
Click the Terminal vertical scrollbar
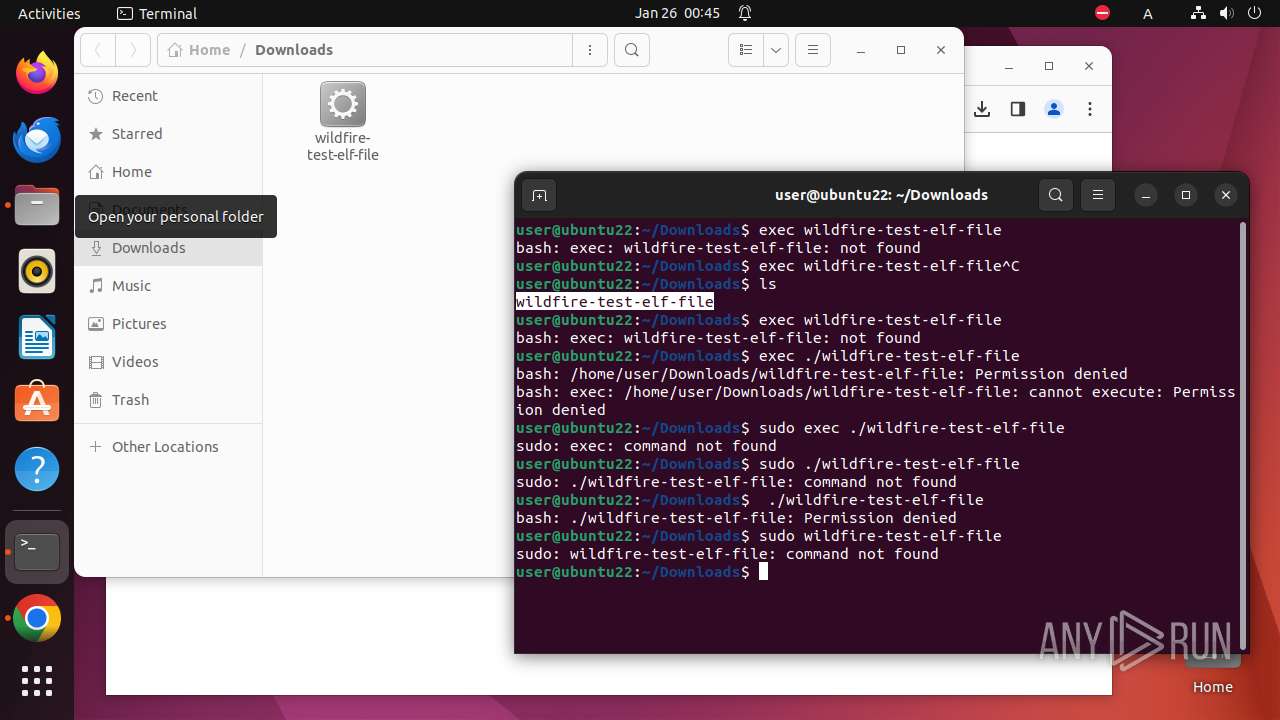coord(1243,434)
